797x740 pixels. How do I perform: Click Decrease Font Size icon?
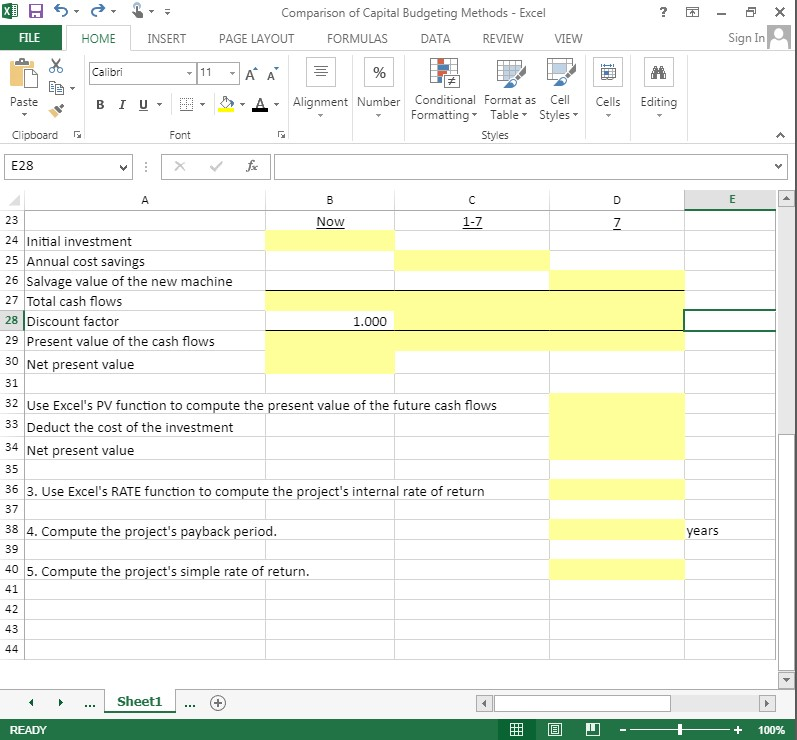tap(272, 74)
